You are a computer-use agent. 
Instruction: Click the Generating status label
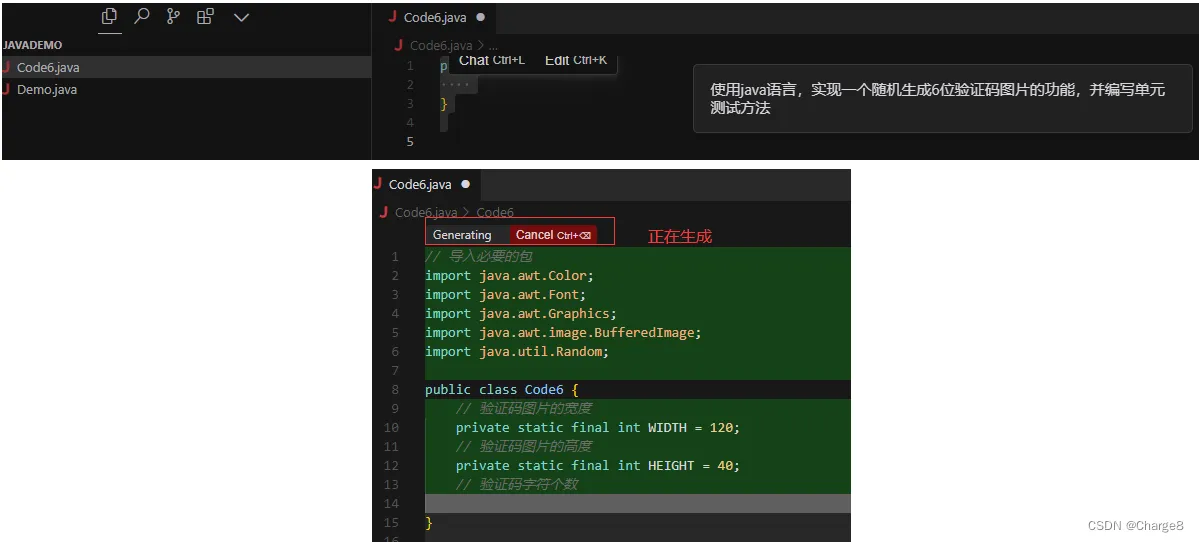[462, 235]
